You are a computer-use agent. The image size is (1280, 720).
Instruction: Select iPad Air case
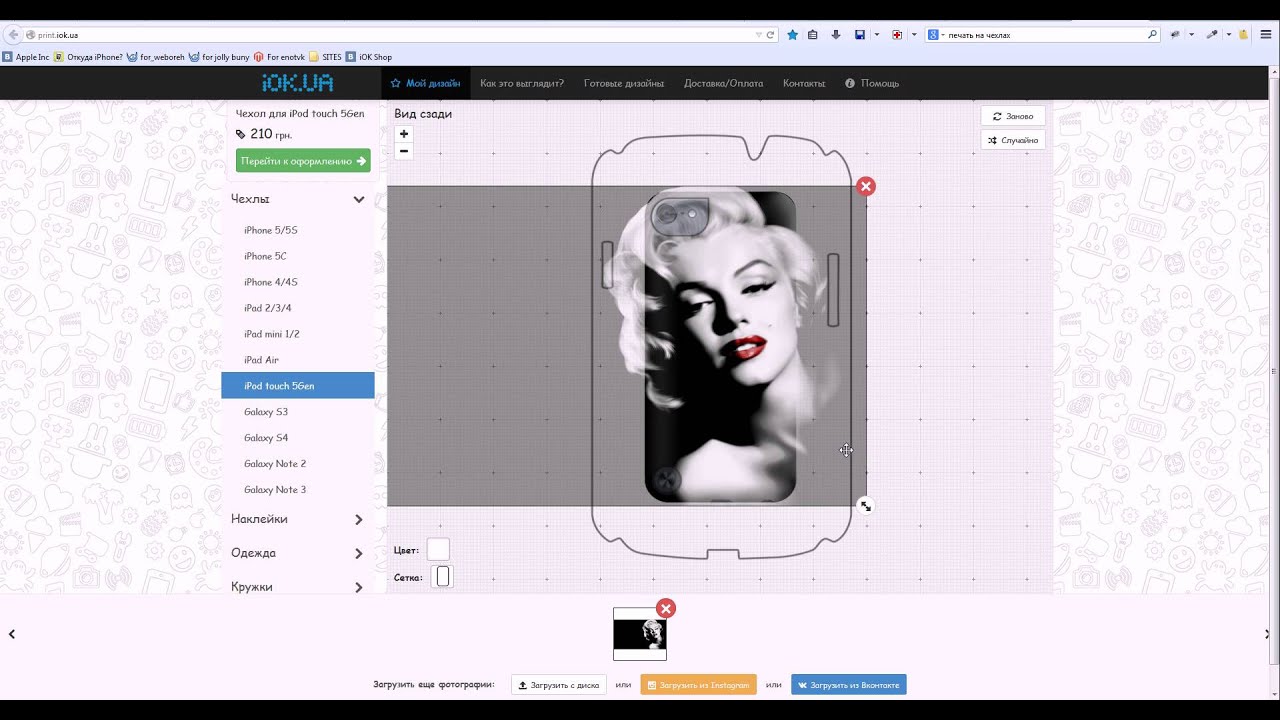coord(298,360)
